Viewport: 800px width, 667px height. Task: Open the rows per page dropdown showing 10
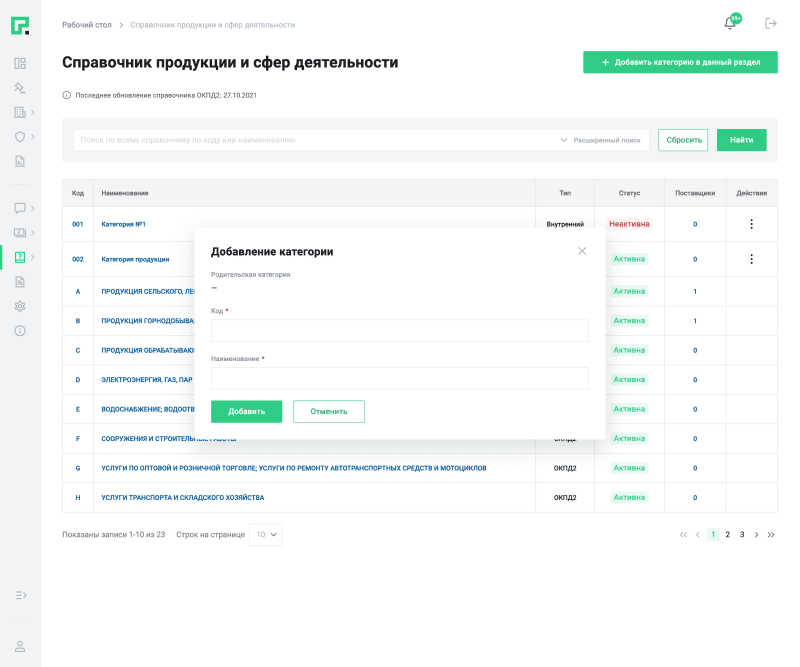point(265,534)
